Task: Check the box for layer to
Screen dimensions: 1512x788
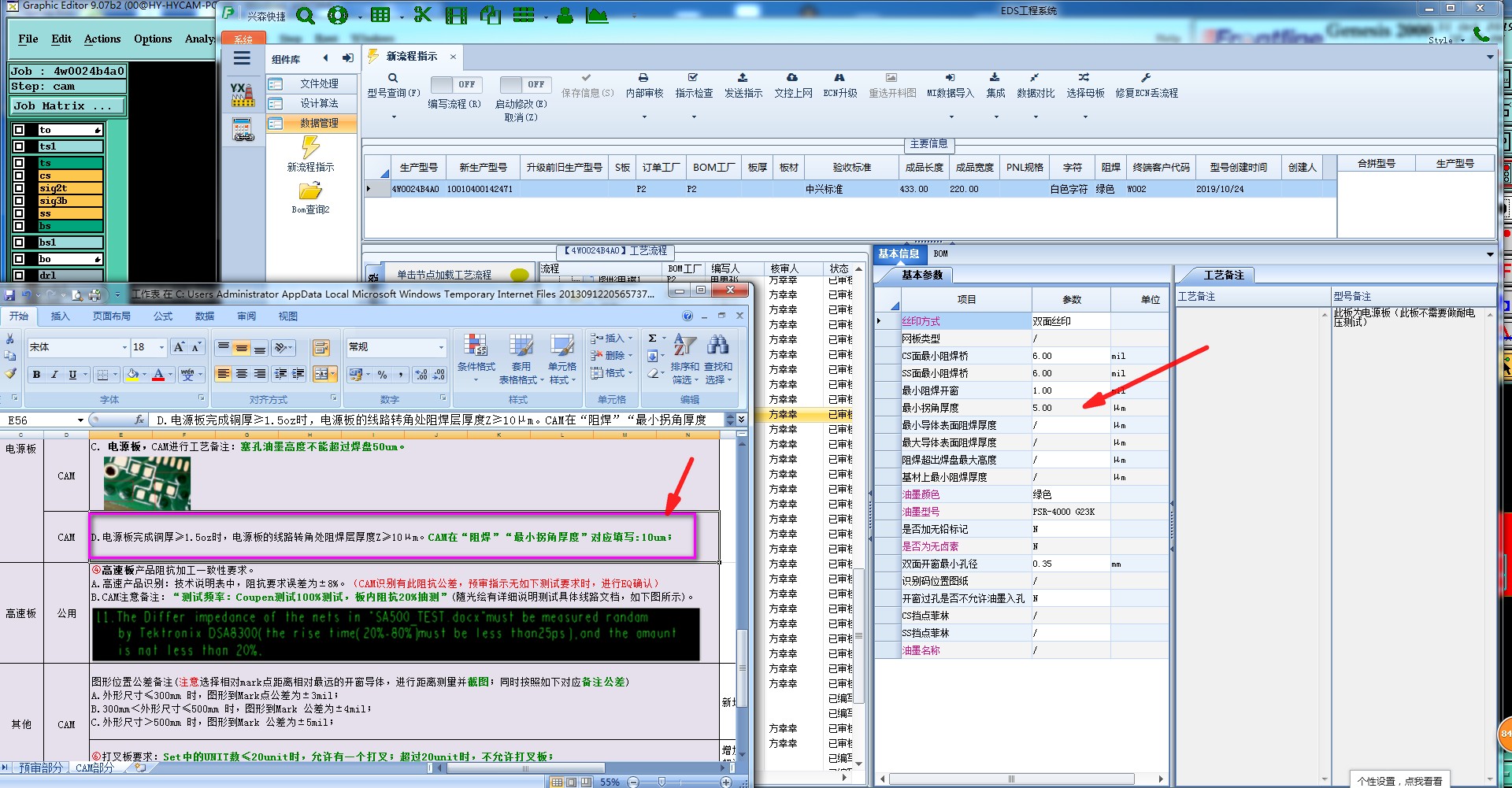Action: click(x=19, y=130)
